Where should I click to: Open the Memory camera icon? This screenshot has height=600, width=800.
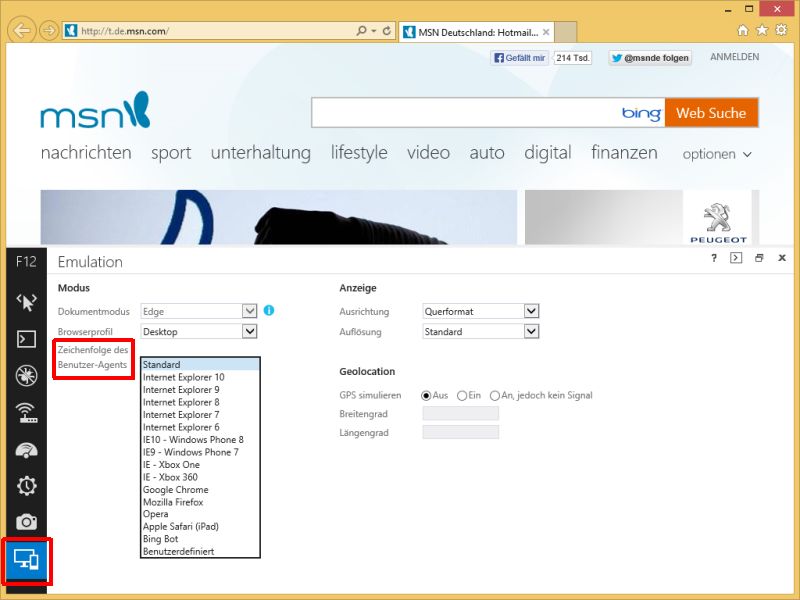click(x=27, y=522)
